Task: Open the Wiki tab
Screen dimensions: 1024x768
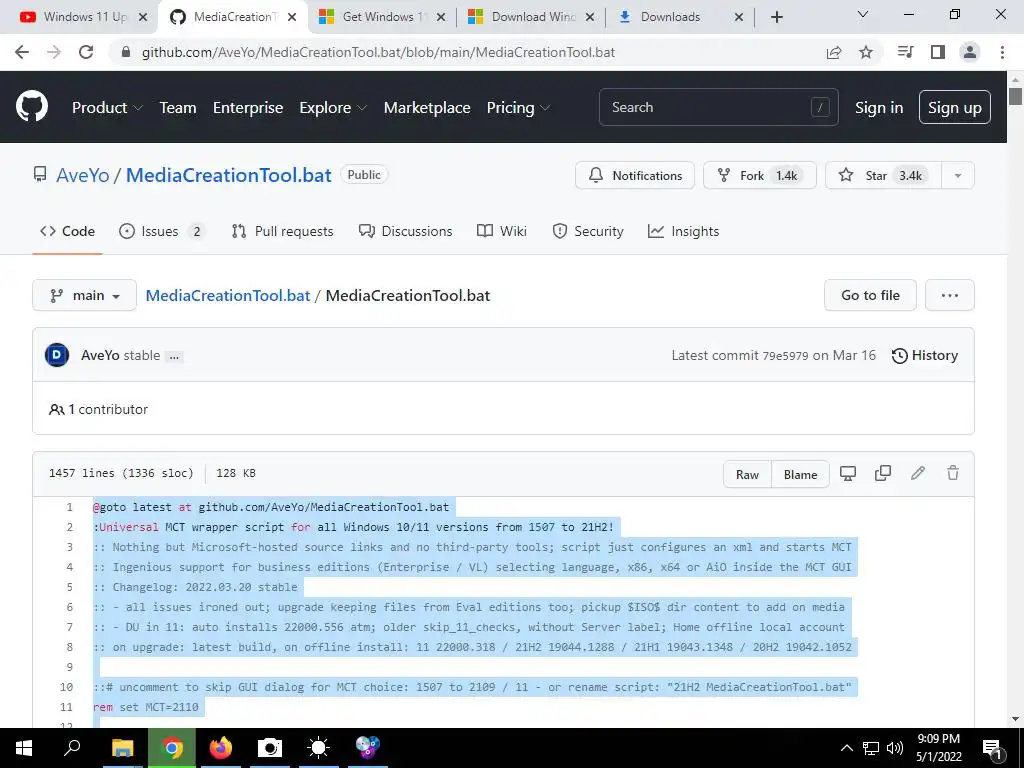Action: point(502,231)
